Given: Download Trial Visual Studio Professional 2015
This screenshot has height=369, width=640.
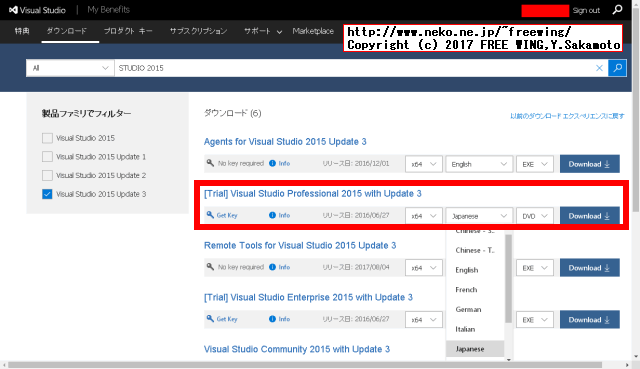Looking at the screenshot, I should [590, 216].
